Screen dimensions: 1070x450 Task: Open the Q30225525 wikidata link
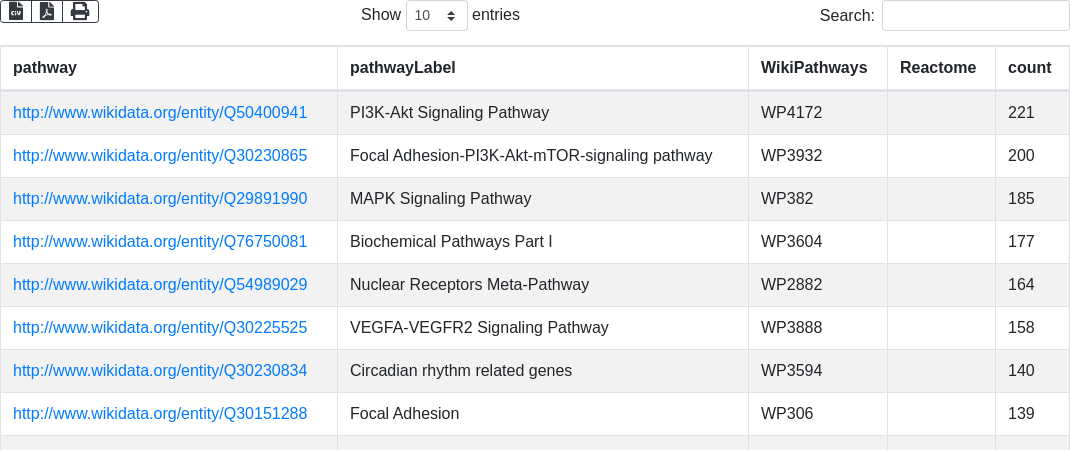point(160,328)
